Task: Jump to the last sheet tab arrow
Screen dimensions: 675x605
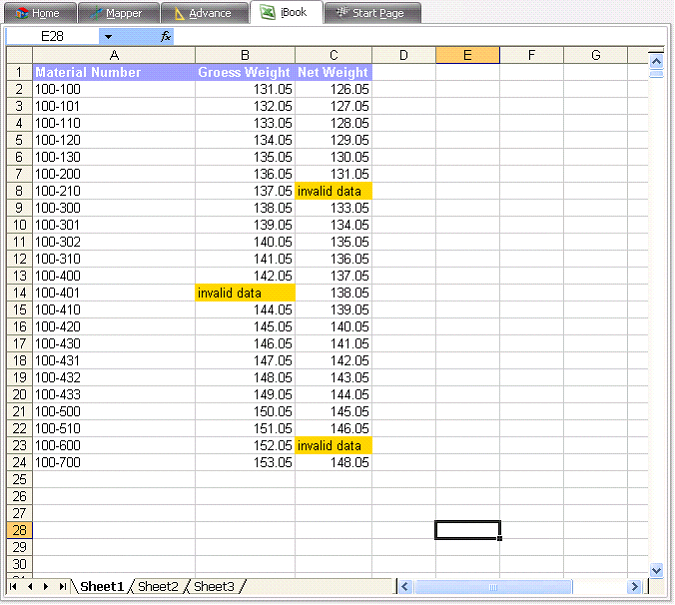Action: coord(62,587)
